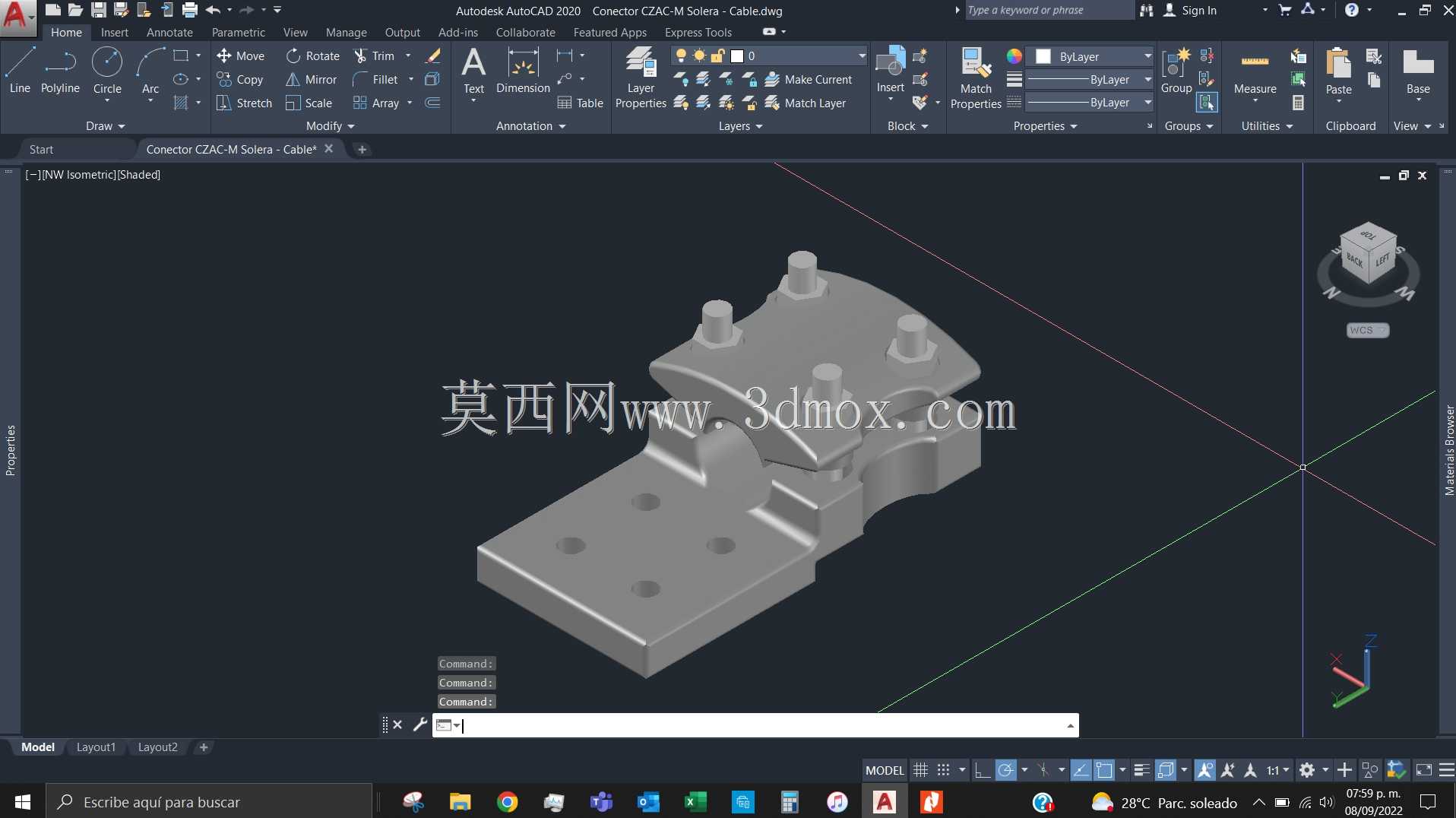Select the Line drawing tool
The height and width of the screenshot is (818, 1456).
[x=20, y=70]
